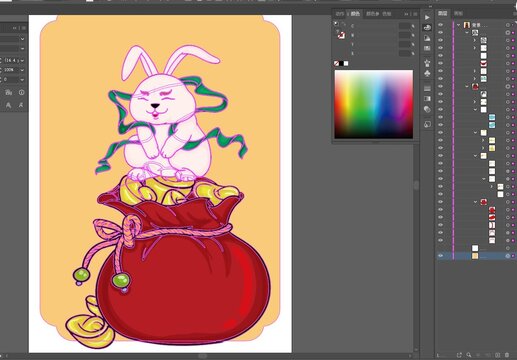Click target circle of selected orange row

(x=508, y=256)
